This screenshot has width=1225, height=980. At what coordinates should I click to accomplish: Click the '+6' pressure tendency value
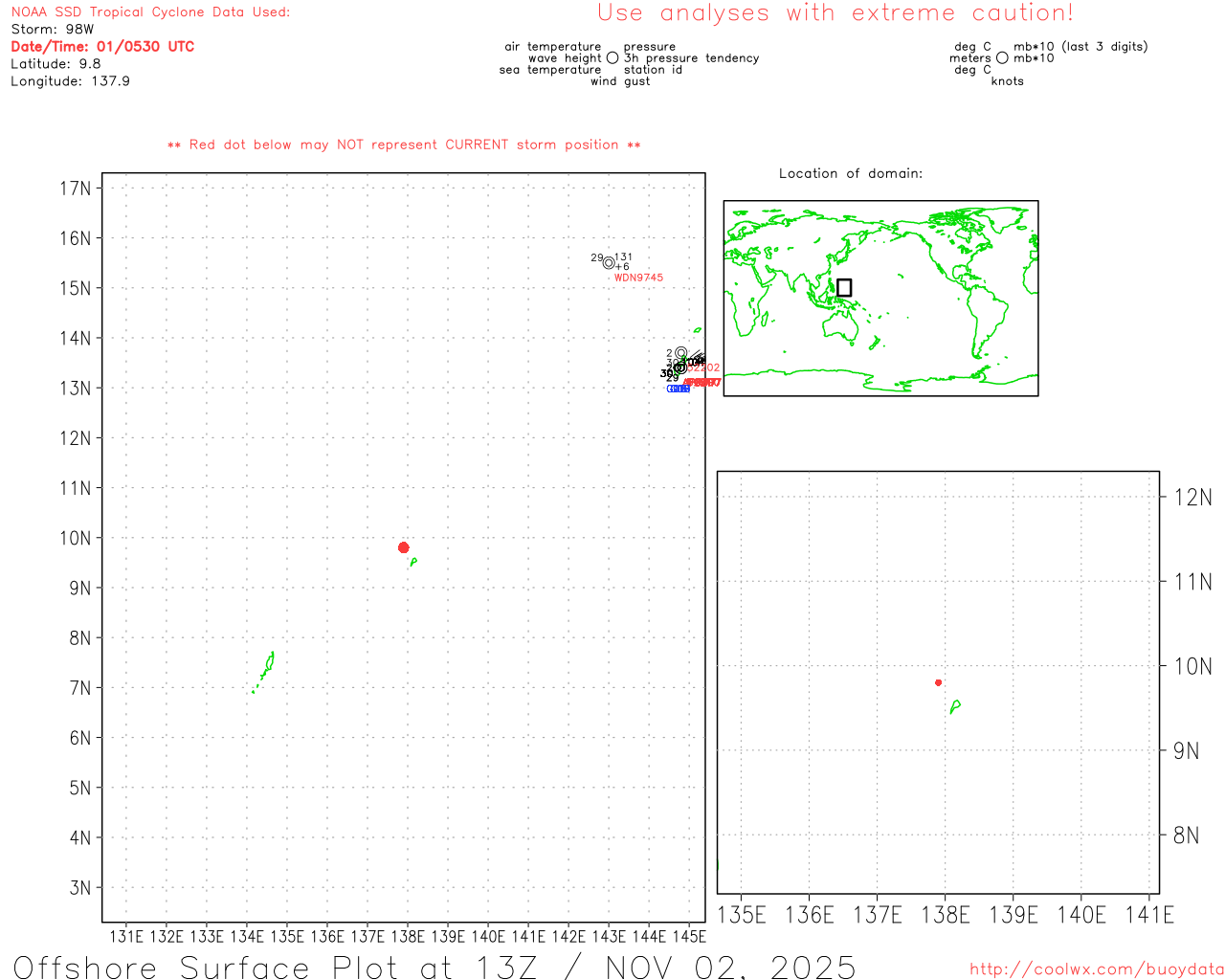click(x=622, y=266)
